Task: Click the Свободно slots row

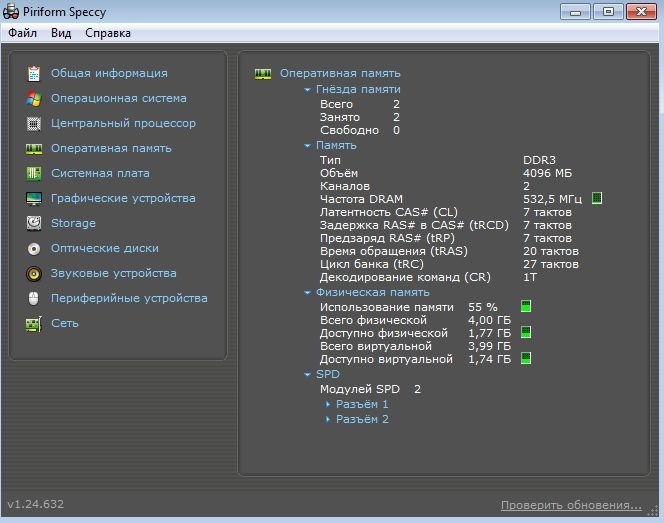Action: click(360, 130)
